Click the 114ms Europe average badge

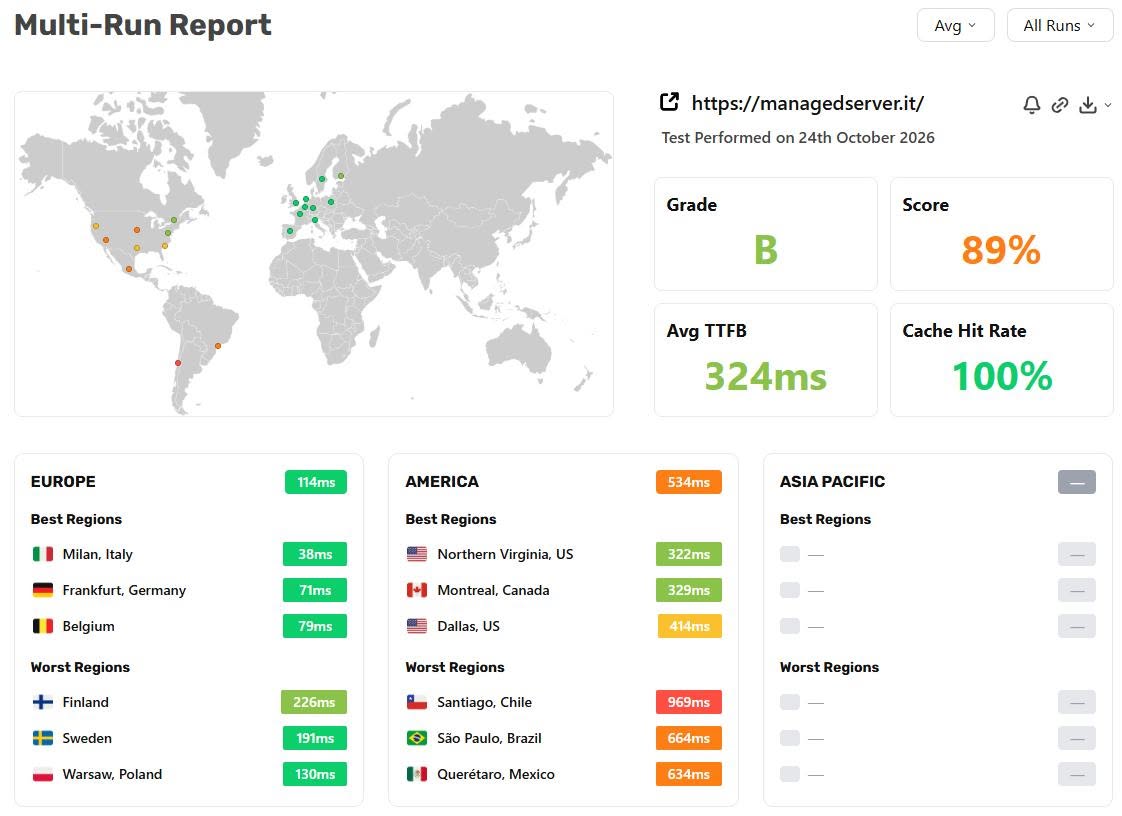click(316, 482)
